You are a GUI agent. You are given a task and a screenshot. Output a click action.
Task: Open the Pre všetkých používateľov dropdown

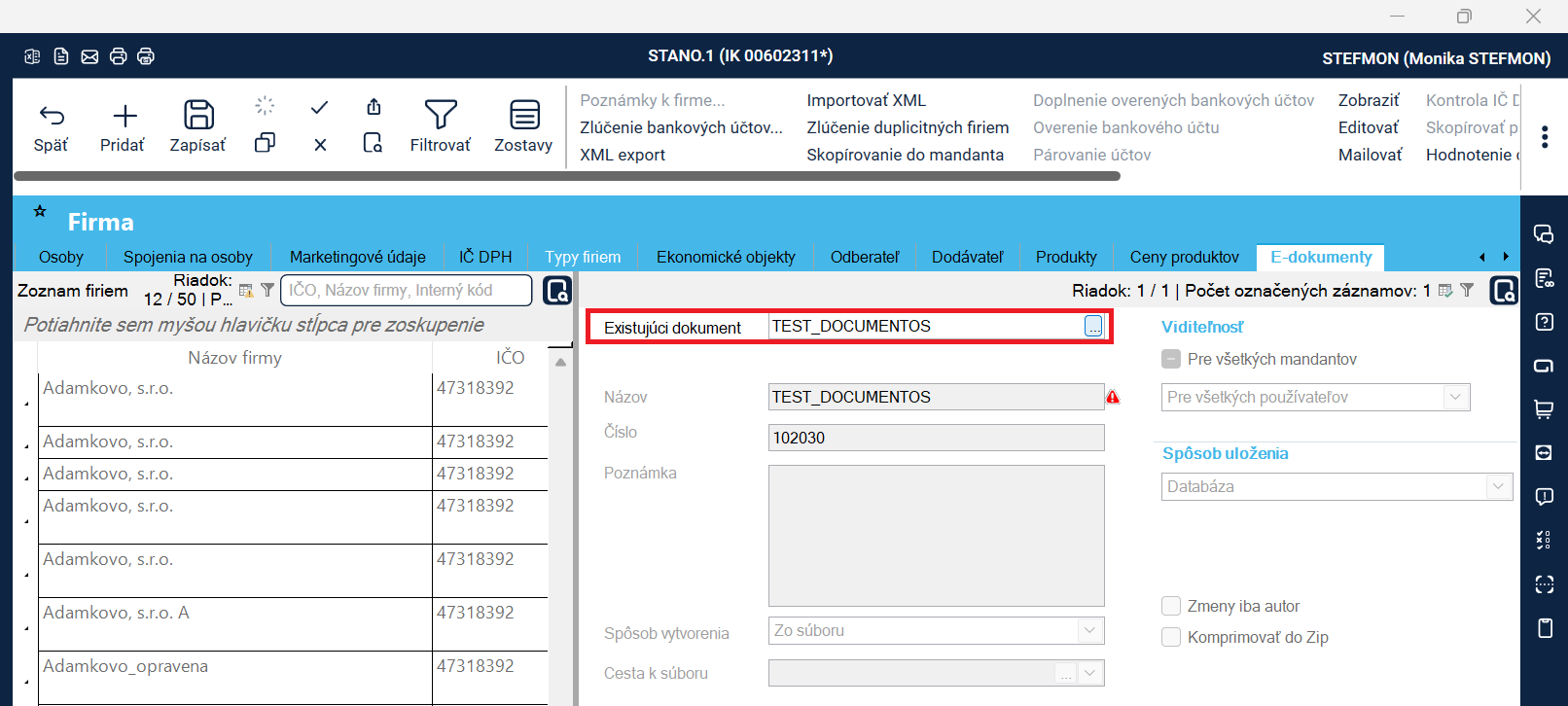pos(1455,397)
